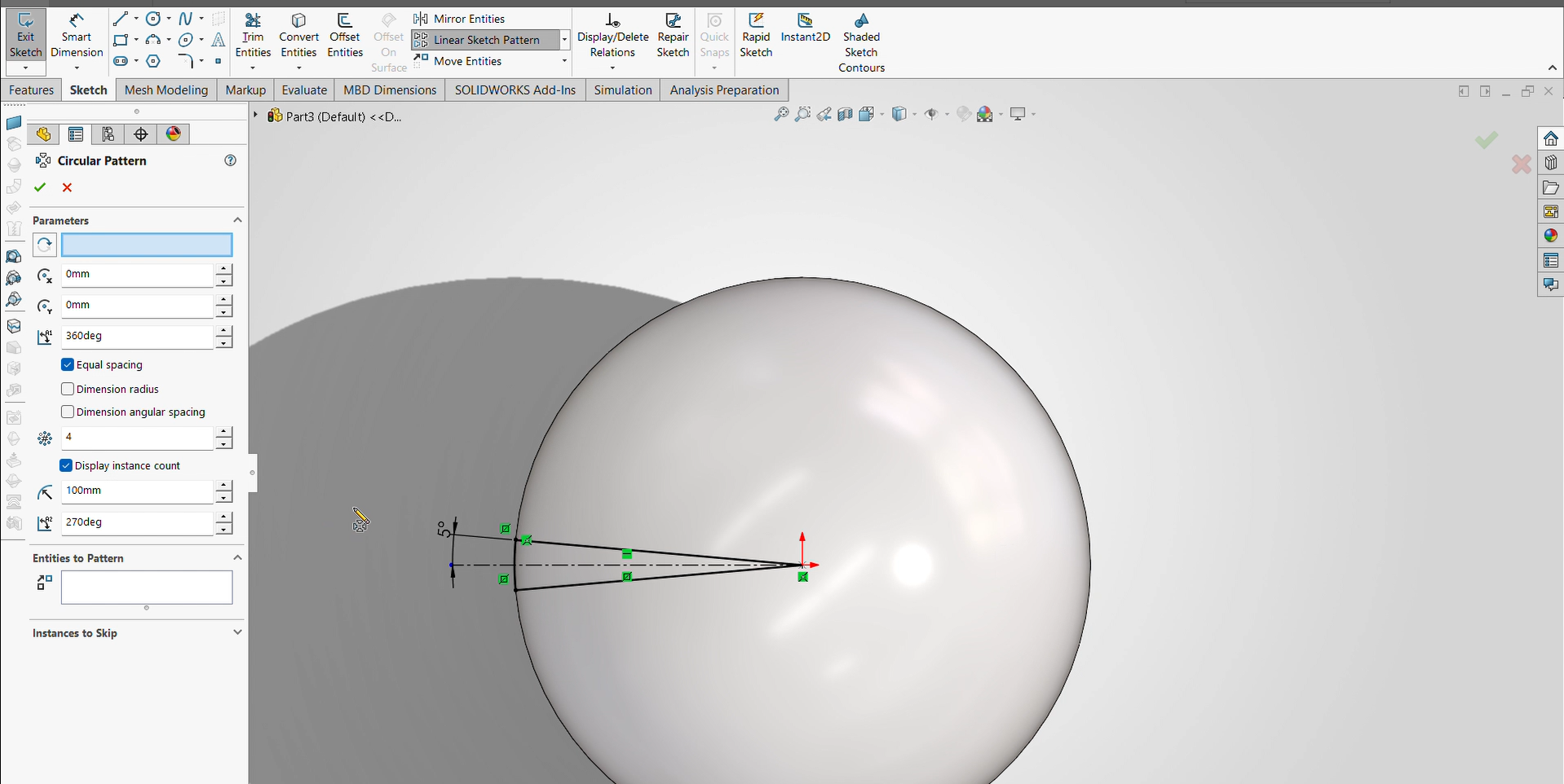Screen dimensions: 1564x784
Task: Increase instance count with up arrow
Action: pyautogui.click(x=224, y=432)
